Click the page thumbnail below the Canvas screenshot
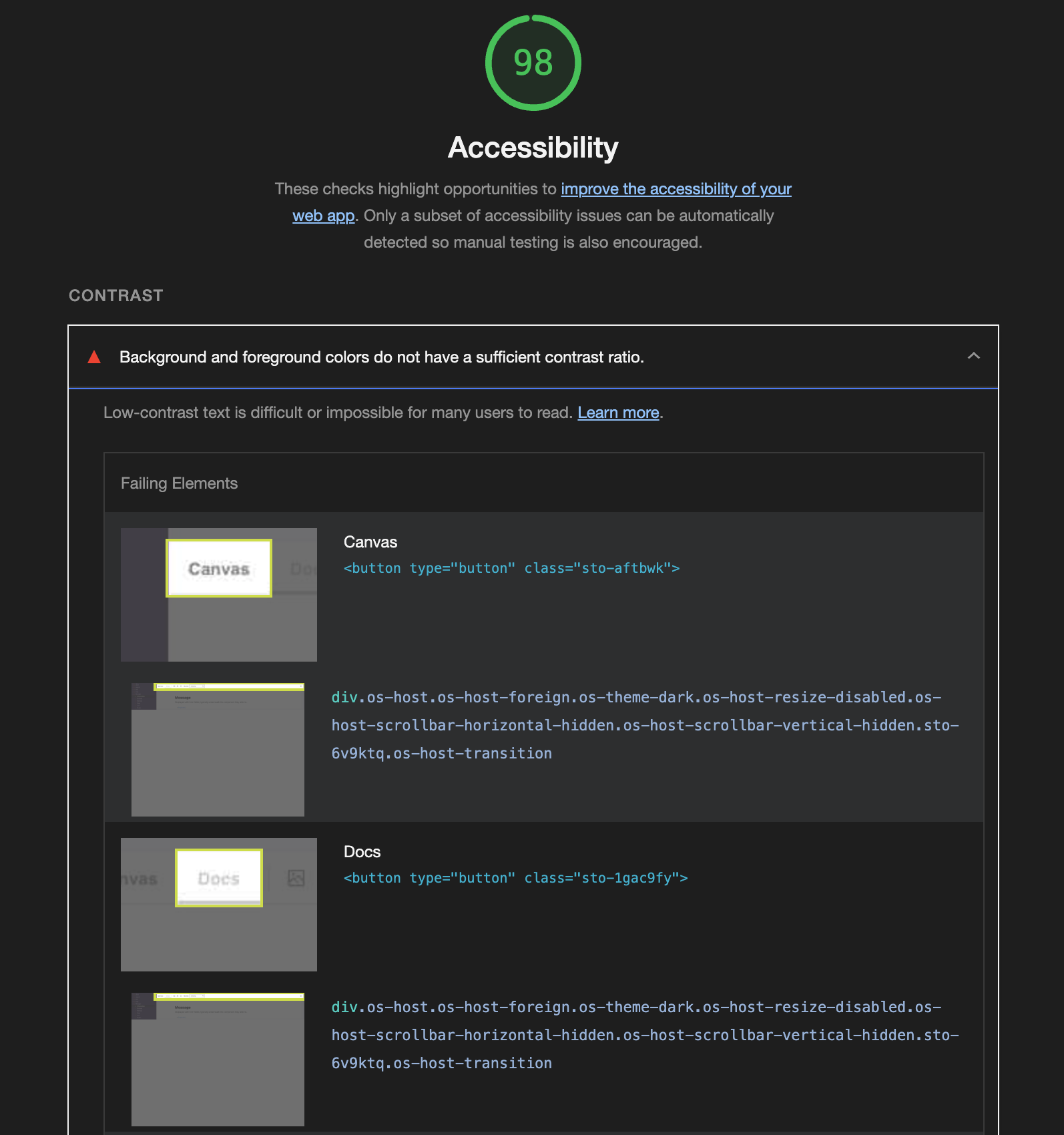Viewport: 1064px width, 1135px height. coord(218,749)
